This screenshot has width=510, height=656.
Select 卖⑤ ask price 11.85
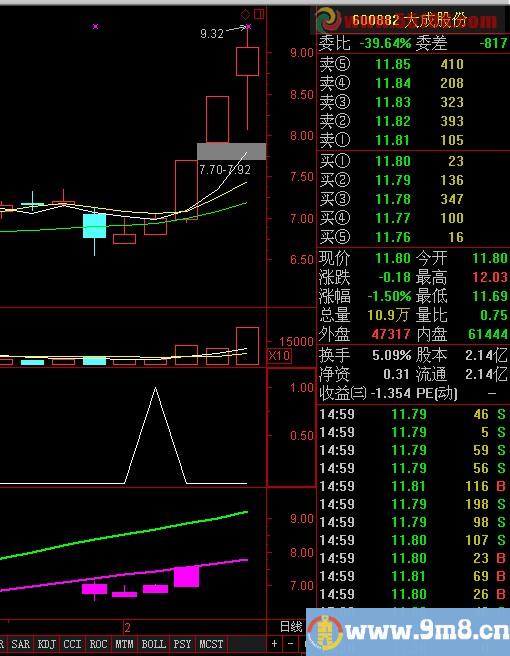(x=393, y=64)
